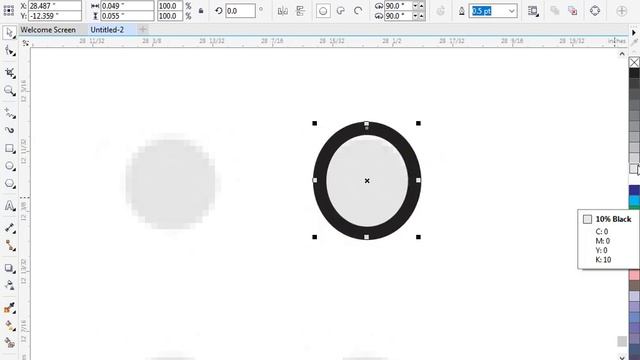This screenshot has width=640, height=360.
Task: Click the object origin grid icon
Action: 9,11
